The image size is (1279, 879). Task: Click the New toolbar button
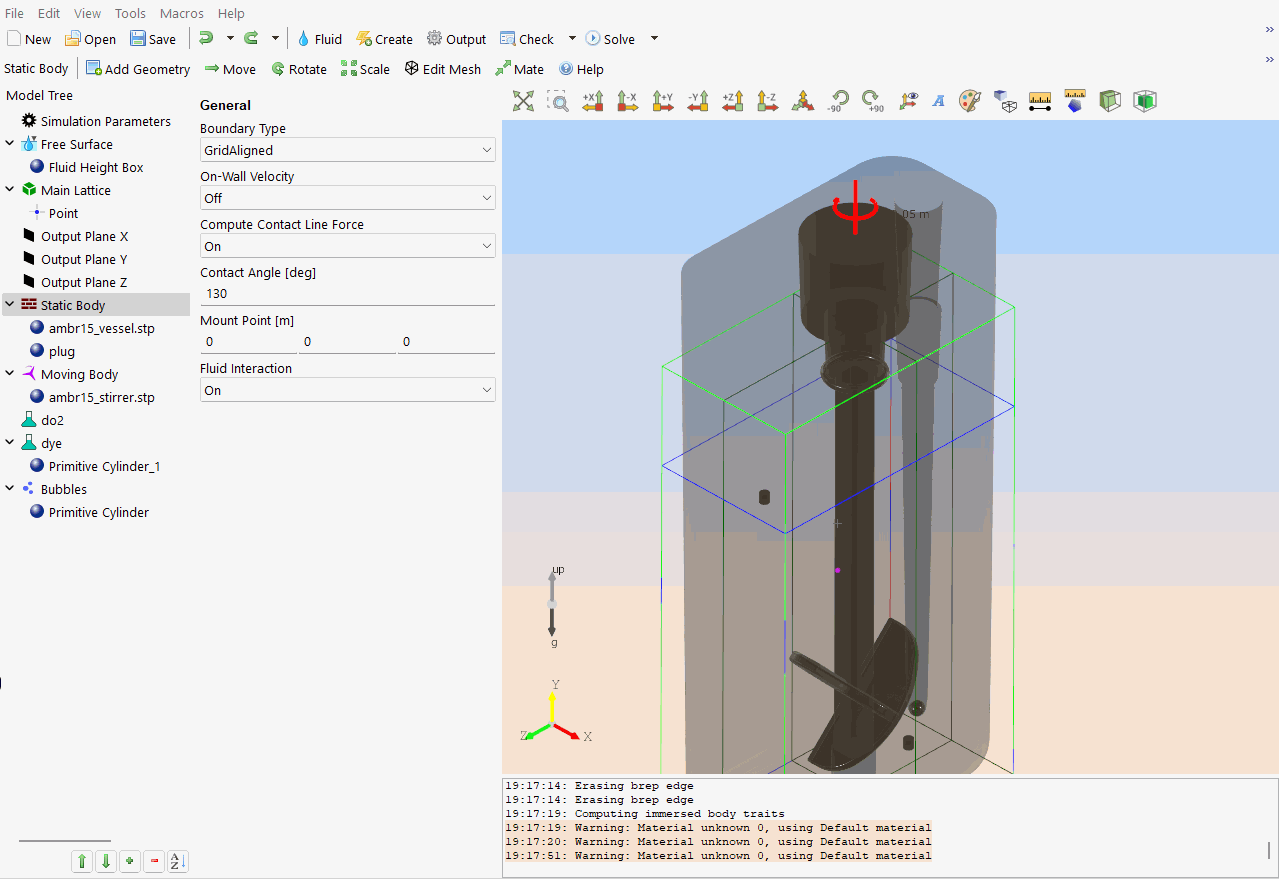[x=29, y=38]
